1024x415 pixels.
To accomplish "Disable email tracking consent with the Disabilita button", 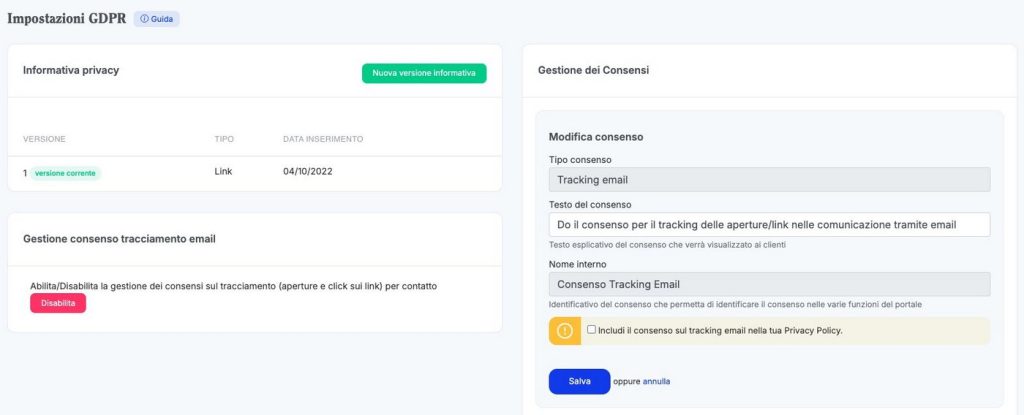I will point(58,303).
